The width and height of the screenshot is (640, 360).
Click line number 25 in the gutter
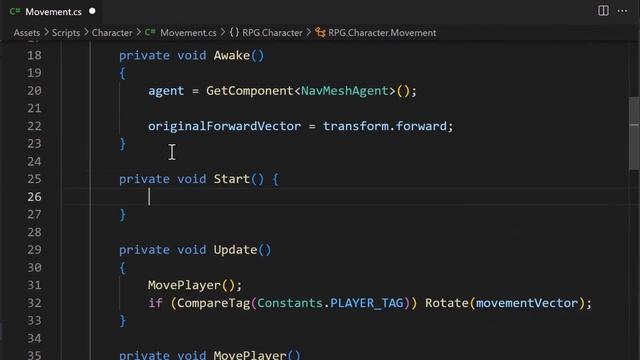point(34,179)
